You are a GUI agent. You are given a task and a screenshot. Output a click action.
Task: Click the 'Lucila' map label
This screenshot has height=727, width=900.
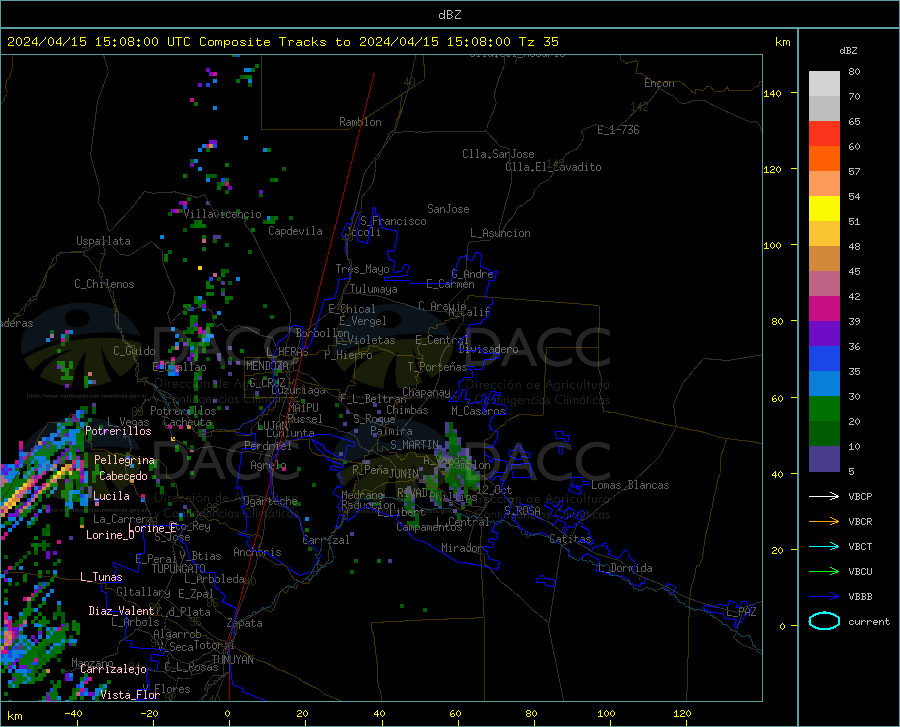tap(111, 496)
